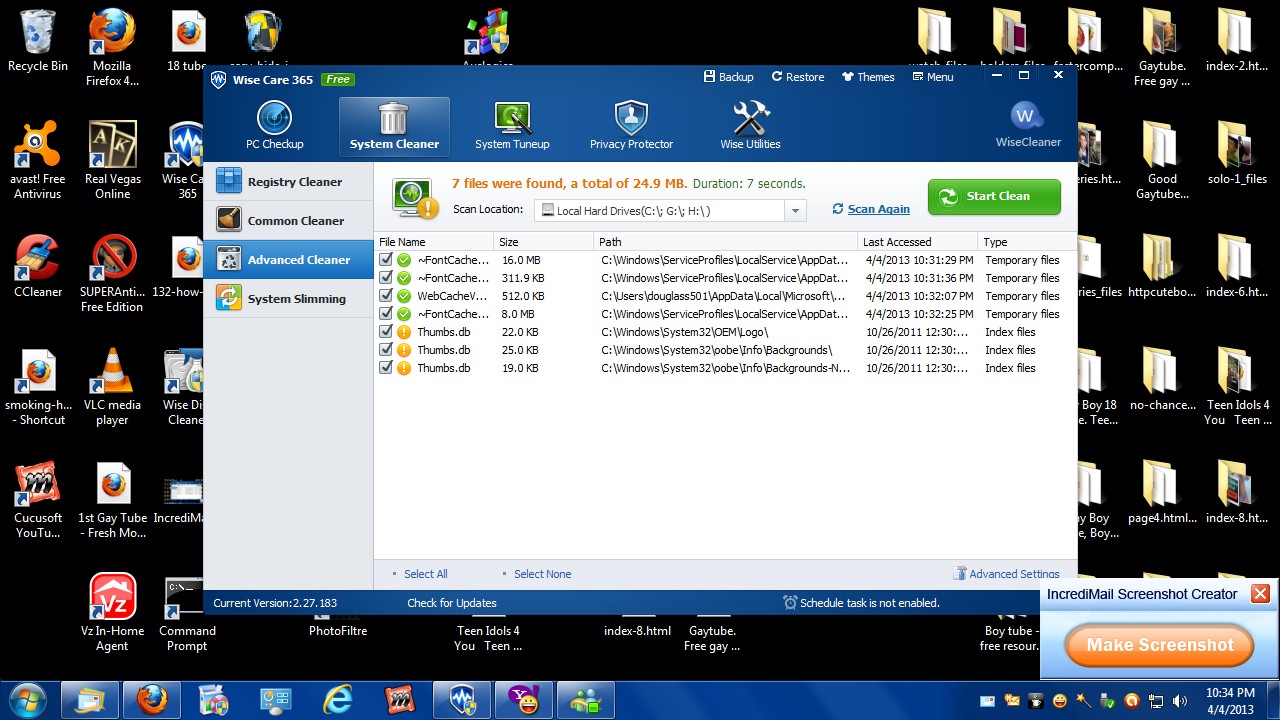The width and height of the screenshot is (1280, 720).
Task: Open the Windows Start menu
Action: (26, 698)
